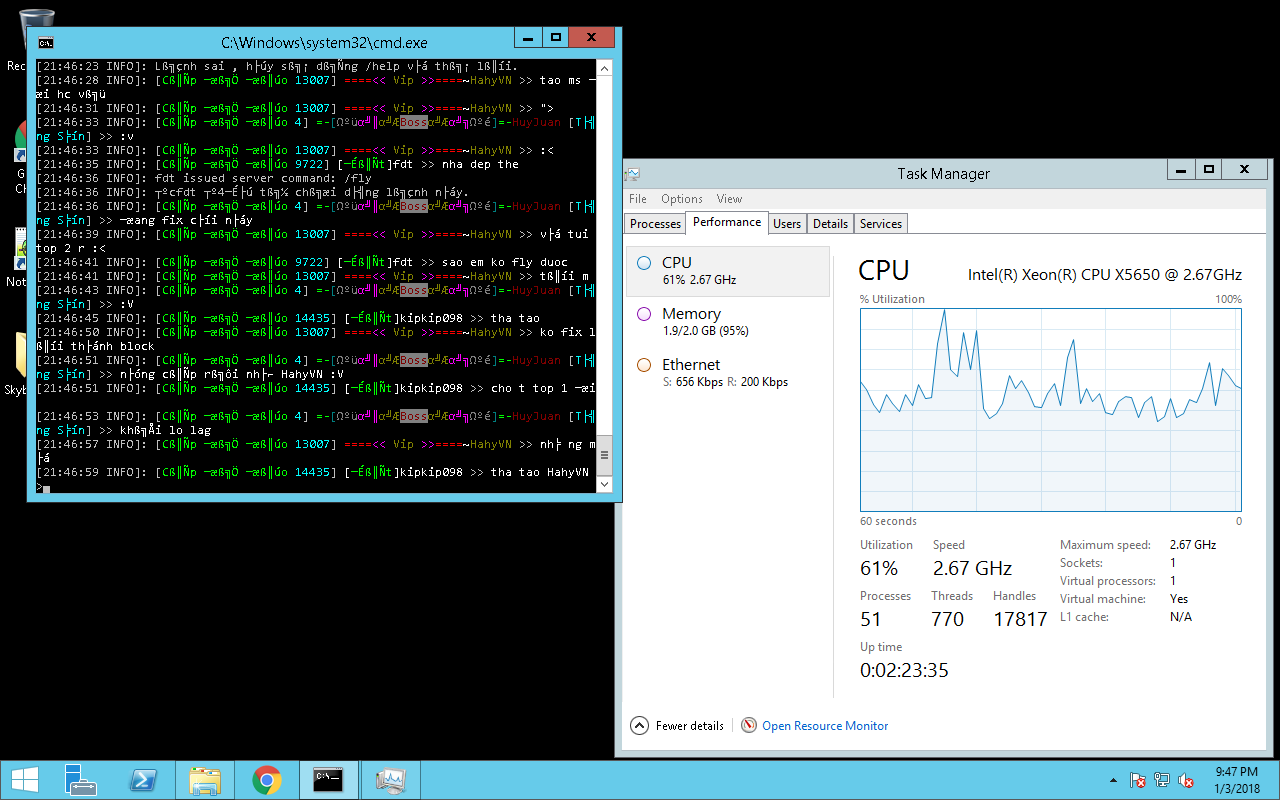1280x800 pixels.
Task: Click the muted volume tray icon
Action: click(1186, 780)
